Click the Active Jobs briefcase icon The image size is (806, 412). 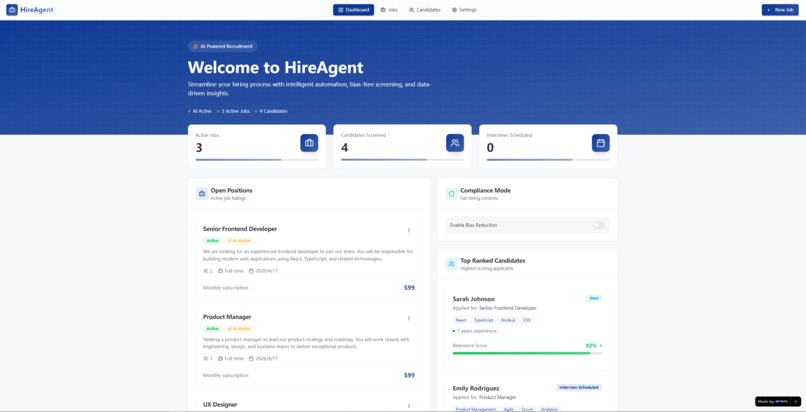click(309, 143)
